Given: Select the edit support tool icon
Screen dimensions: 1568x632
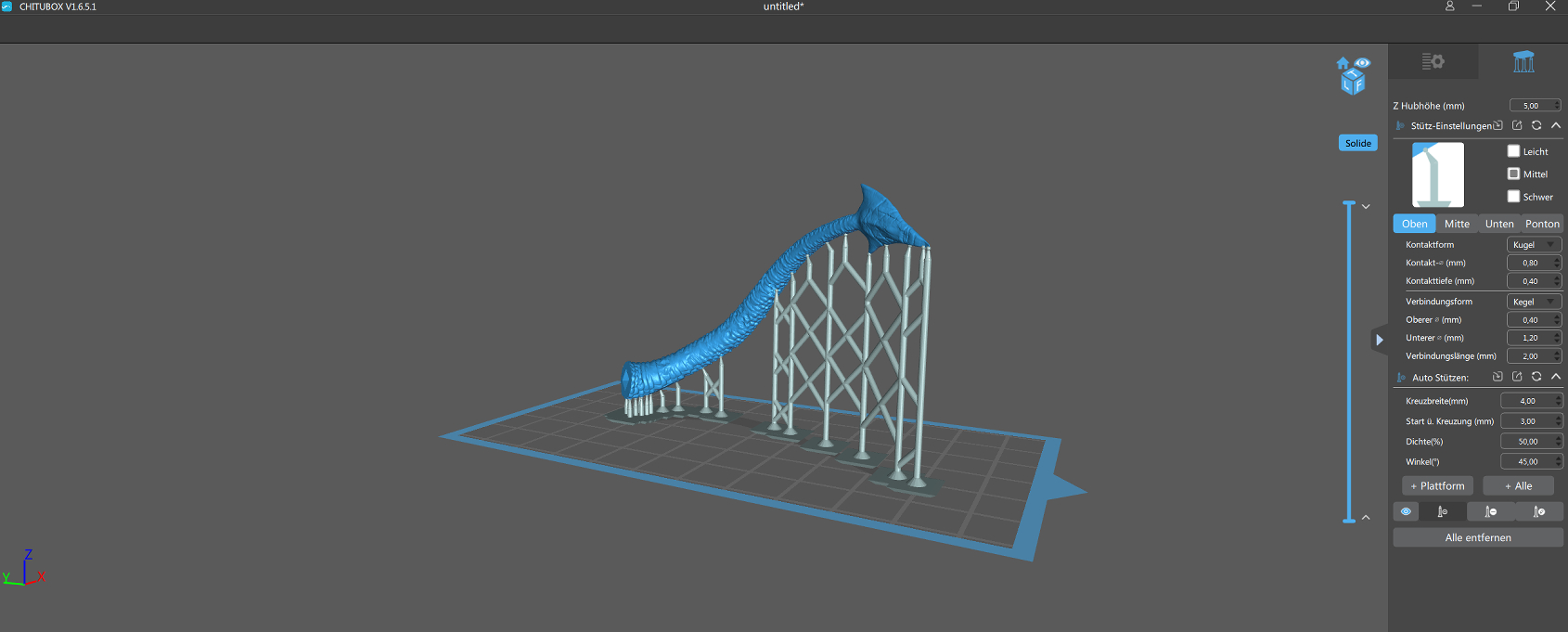Looking at the screenshot, I should 1539,511.
